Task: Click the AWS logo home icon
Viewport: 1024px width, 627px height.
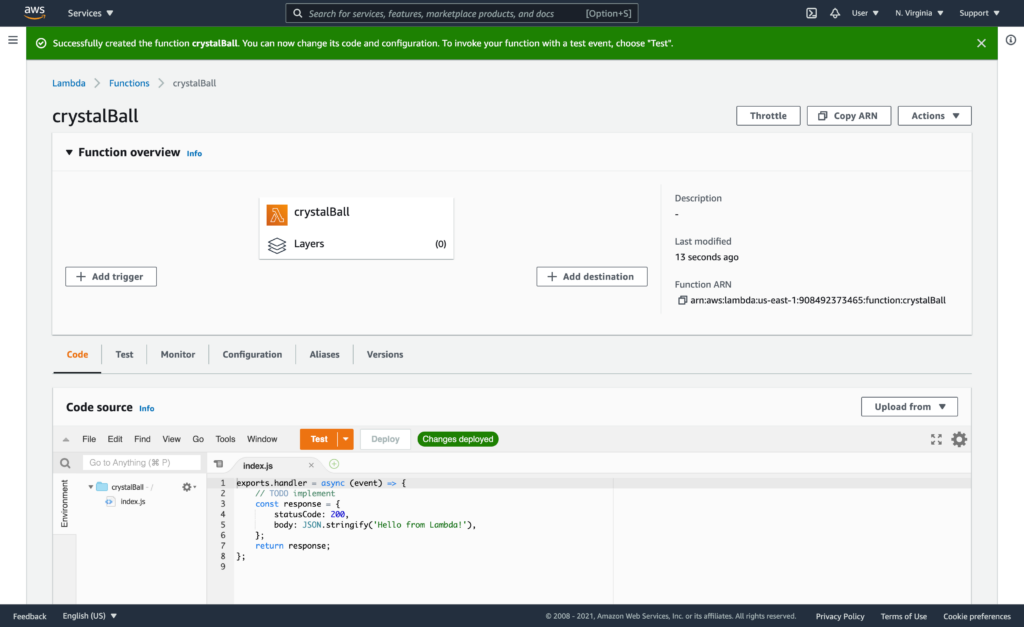Action: click(35, 12)
